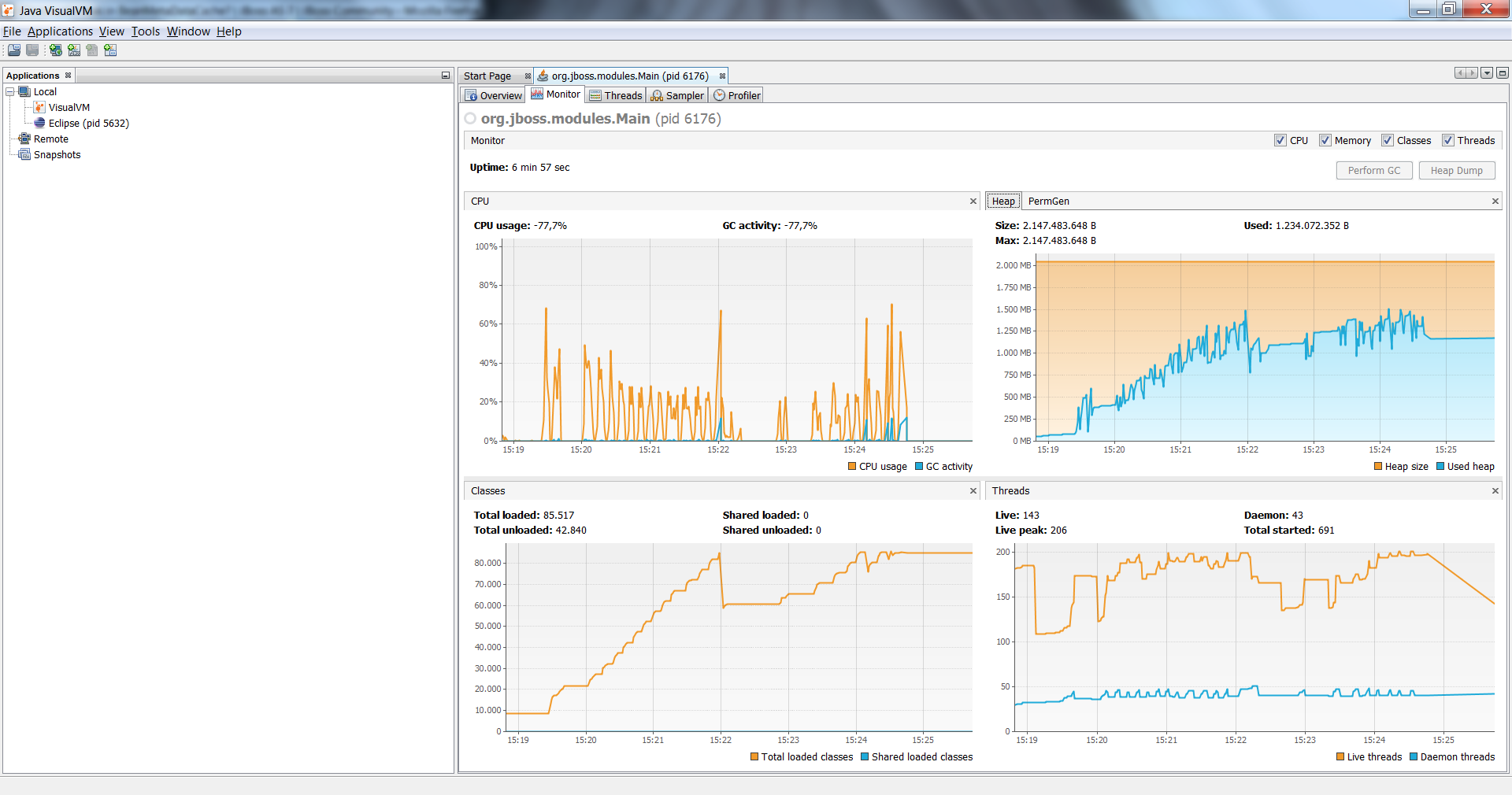Click the Shared loaded classes legend swatch

[865, 757]
